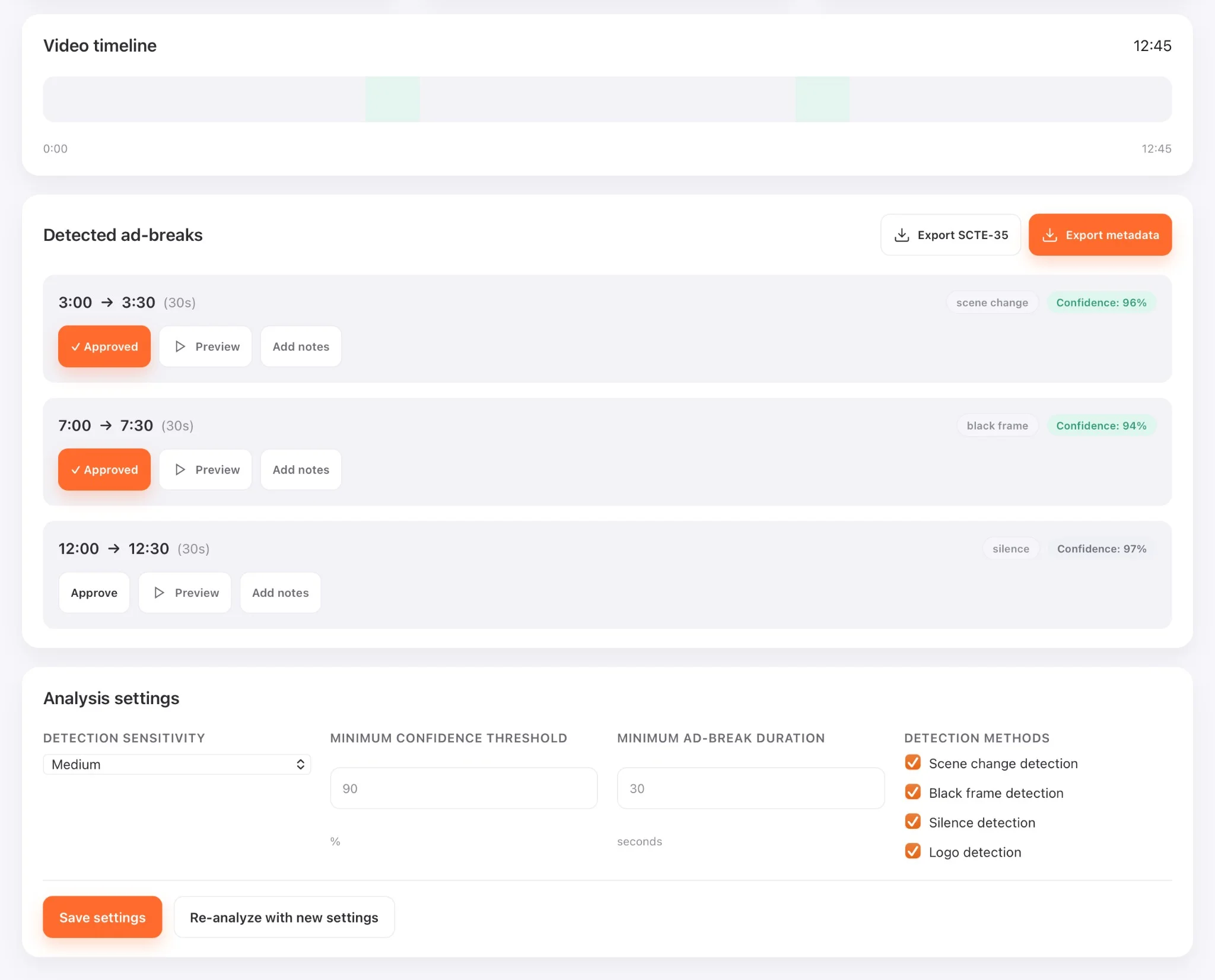Click the minimum confidence threshold field
1215x980 pixels.
[x=463, y=788]
